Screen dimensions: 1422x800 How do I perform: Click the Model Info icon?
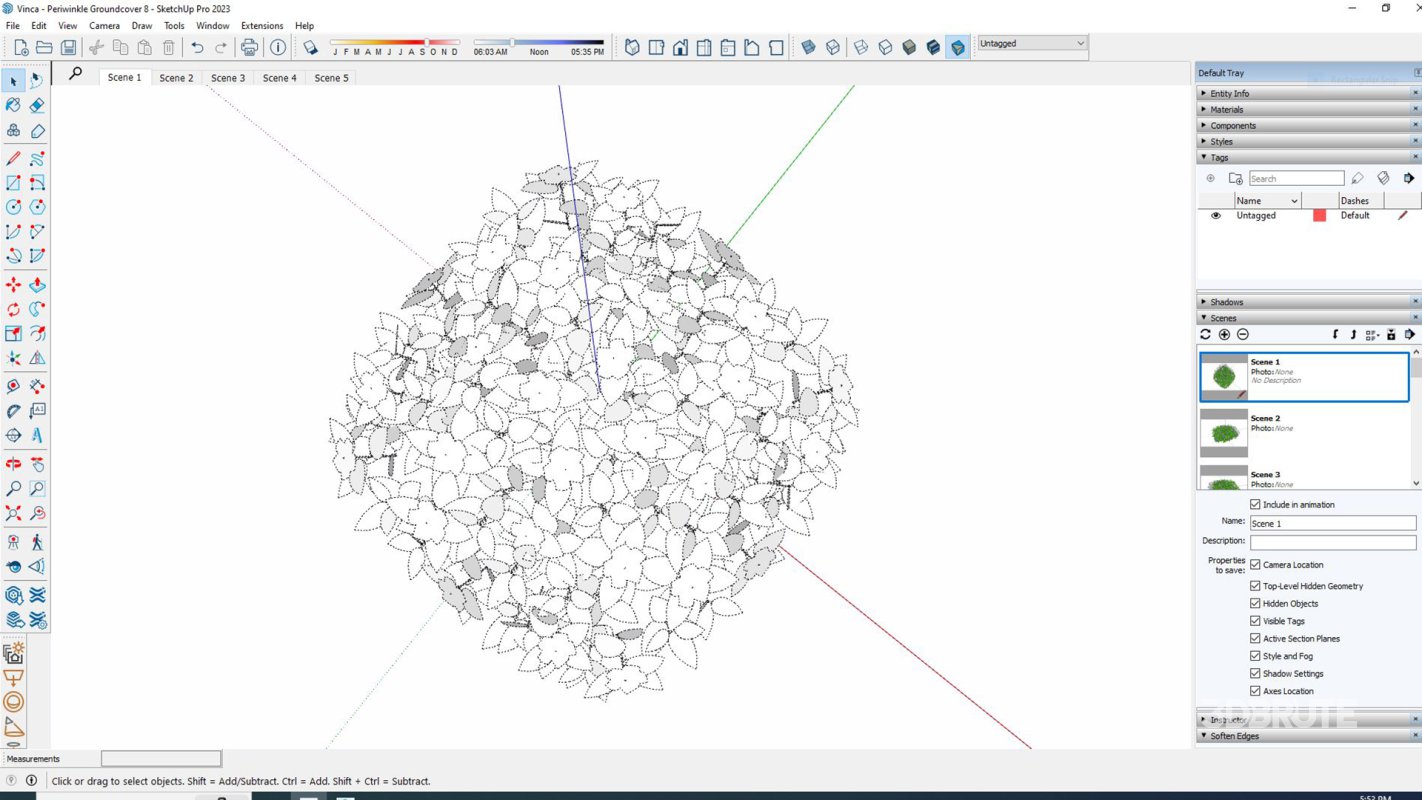pos(278,47)
